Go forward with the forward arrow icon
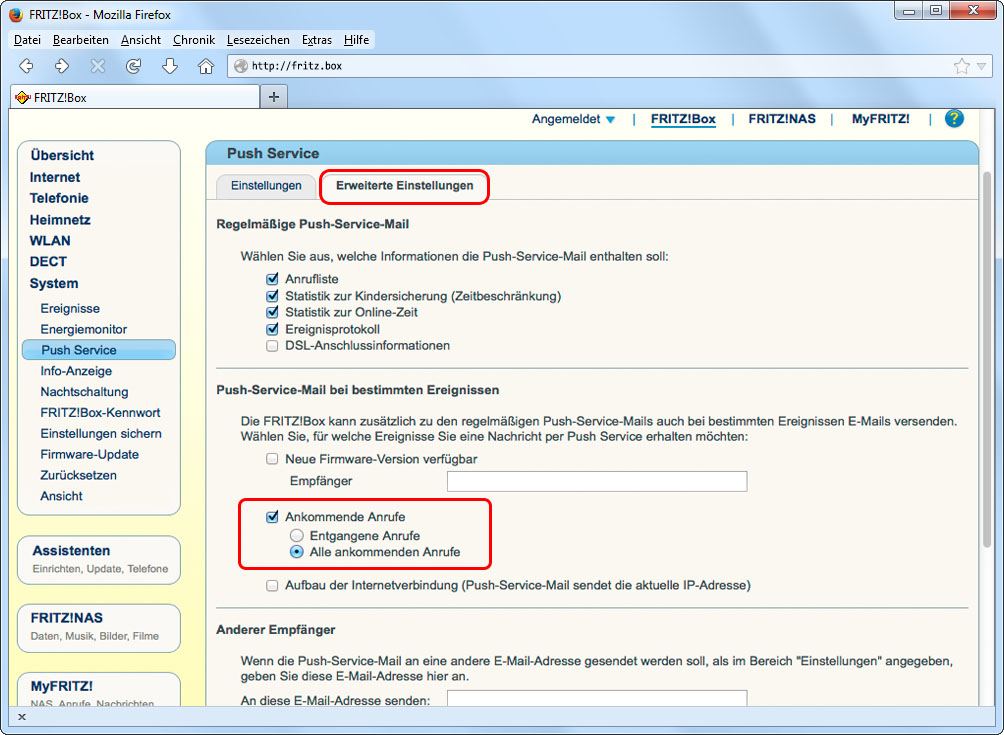The height and width of the screenshot is (735, 1004). pyautogui.click(x=61, y=65)
